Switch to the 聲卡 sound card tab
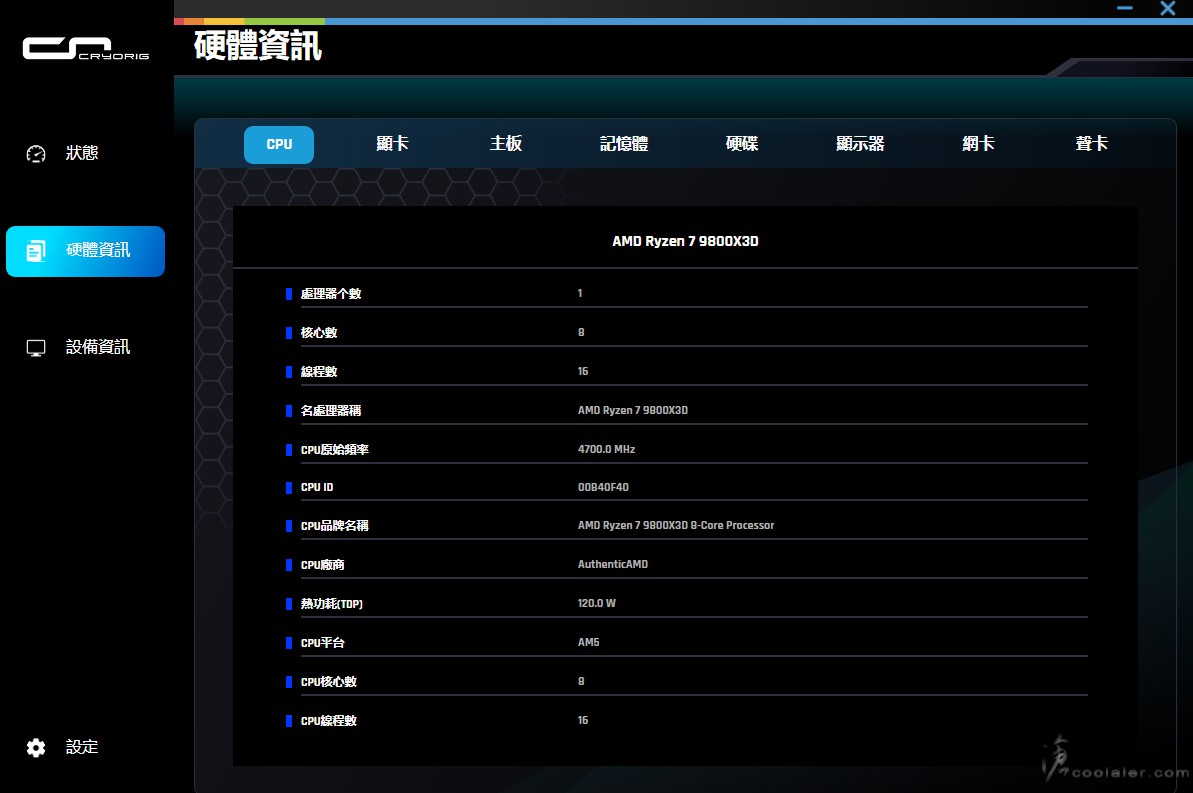 1091,144
